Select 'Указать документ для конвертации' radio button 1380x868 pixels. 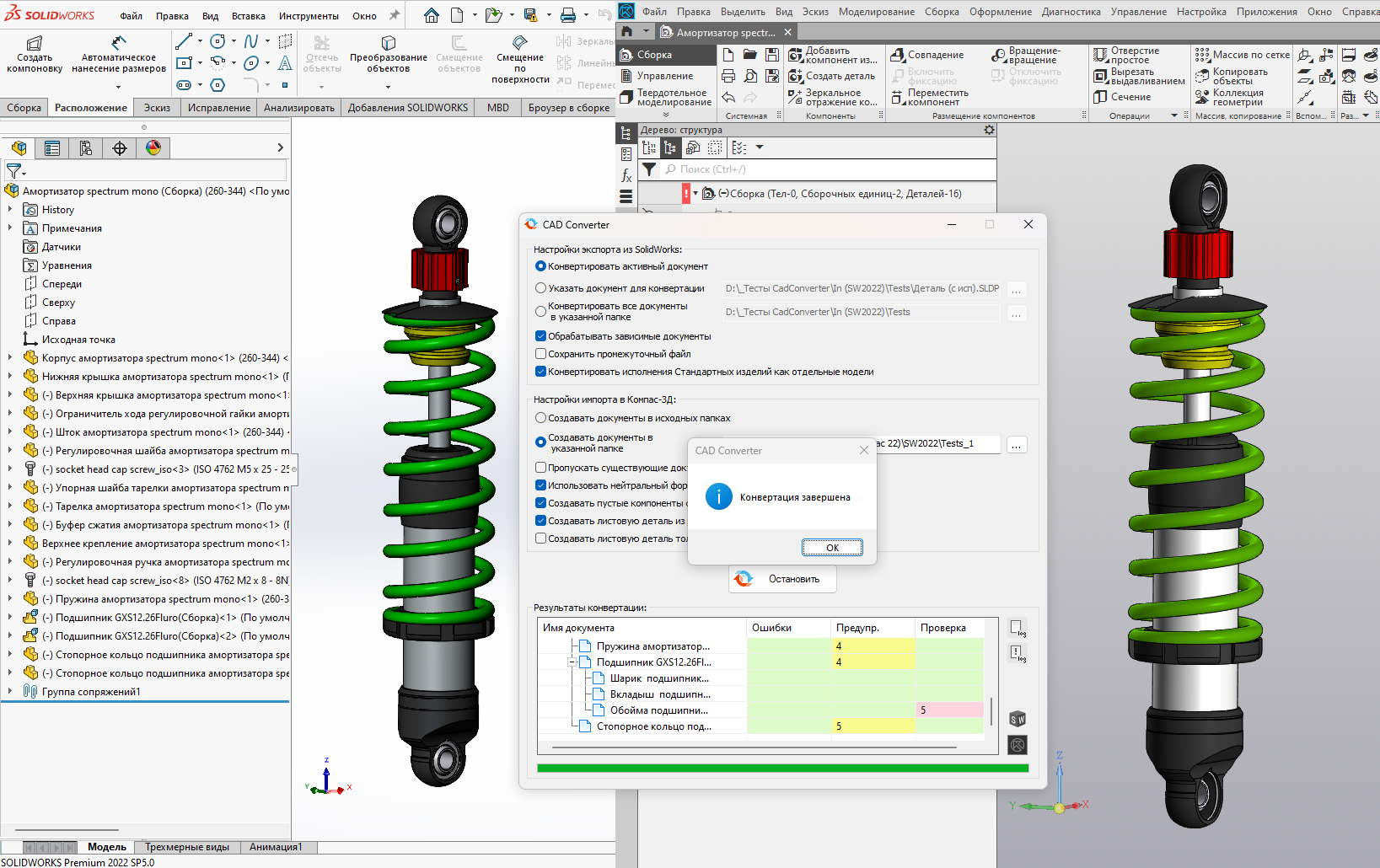pyautogui.click(x=541, y=288)
